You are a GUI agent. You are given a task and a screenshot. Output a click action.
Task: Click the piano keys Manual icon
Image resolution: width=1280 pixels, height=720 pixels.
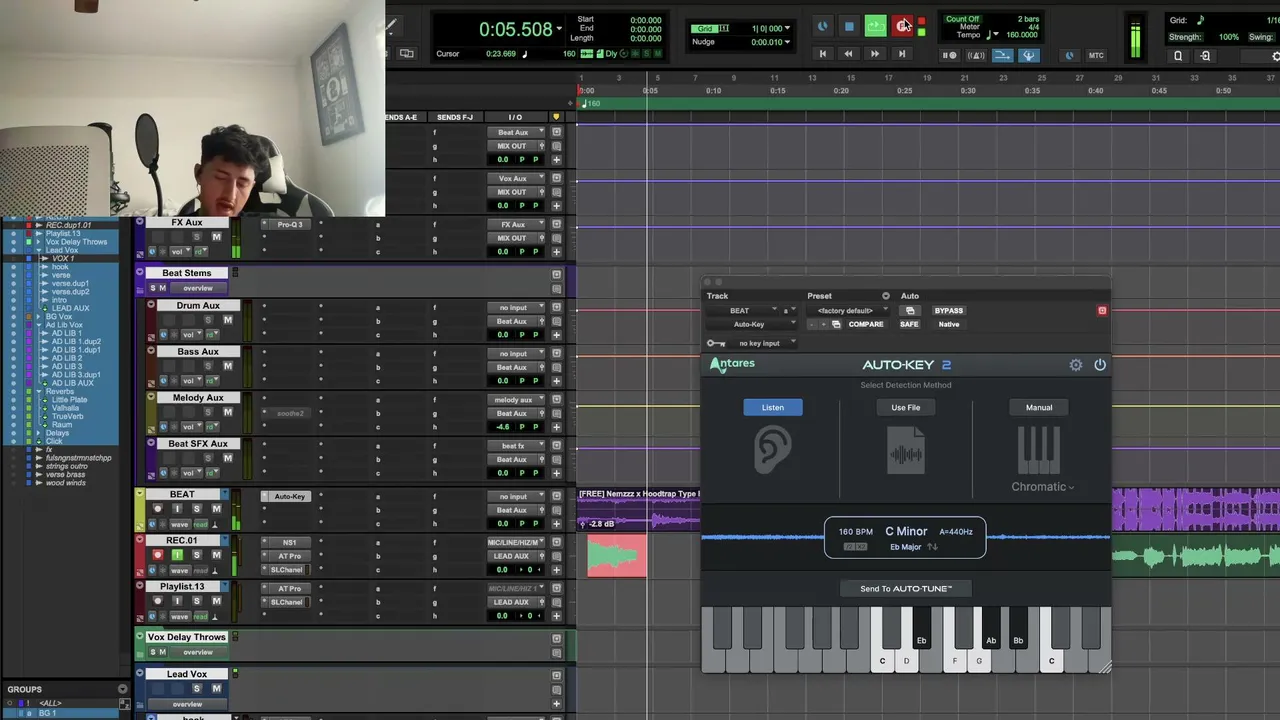(x=1039, y=450)
